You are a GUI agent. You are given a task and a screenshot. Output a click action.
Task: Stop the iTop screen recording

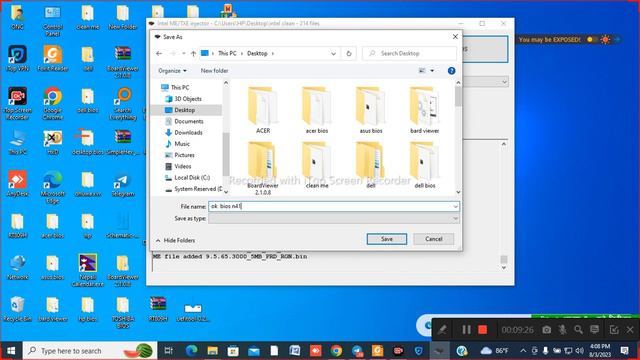pyautogui.click(x=483, y=329)
